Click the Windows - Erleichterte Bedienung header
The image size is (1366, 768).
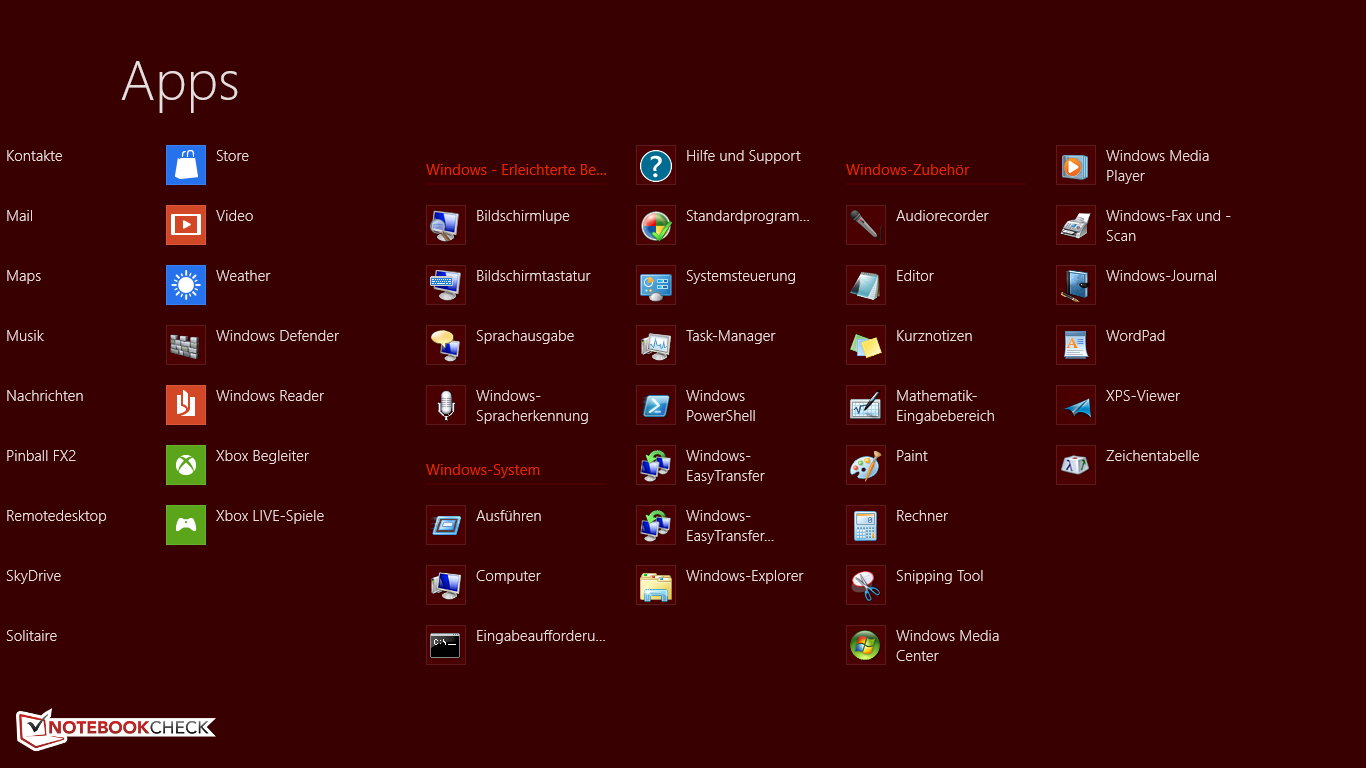(516, 170)
